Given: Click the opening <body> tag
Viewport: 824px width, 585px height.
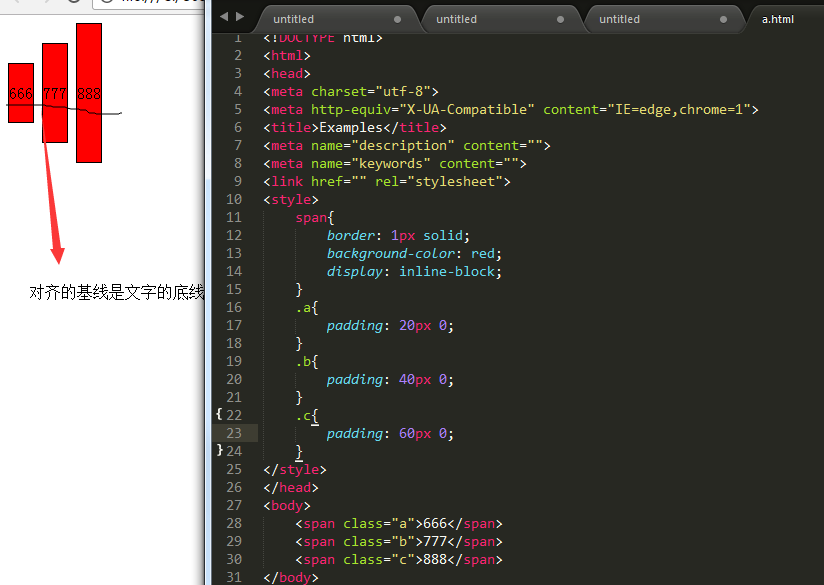Looking at the screenshot, I should pos(287,505).
